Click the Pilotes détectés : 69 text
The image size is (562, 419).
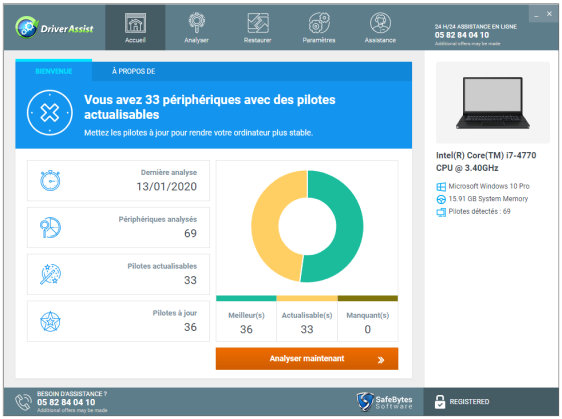click(x=479, y=211)
